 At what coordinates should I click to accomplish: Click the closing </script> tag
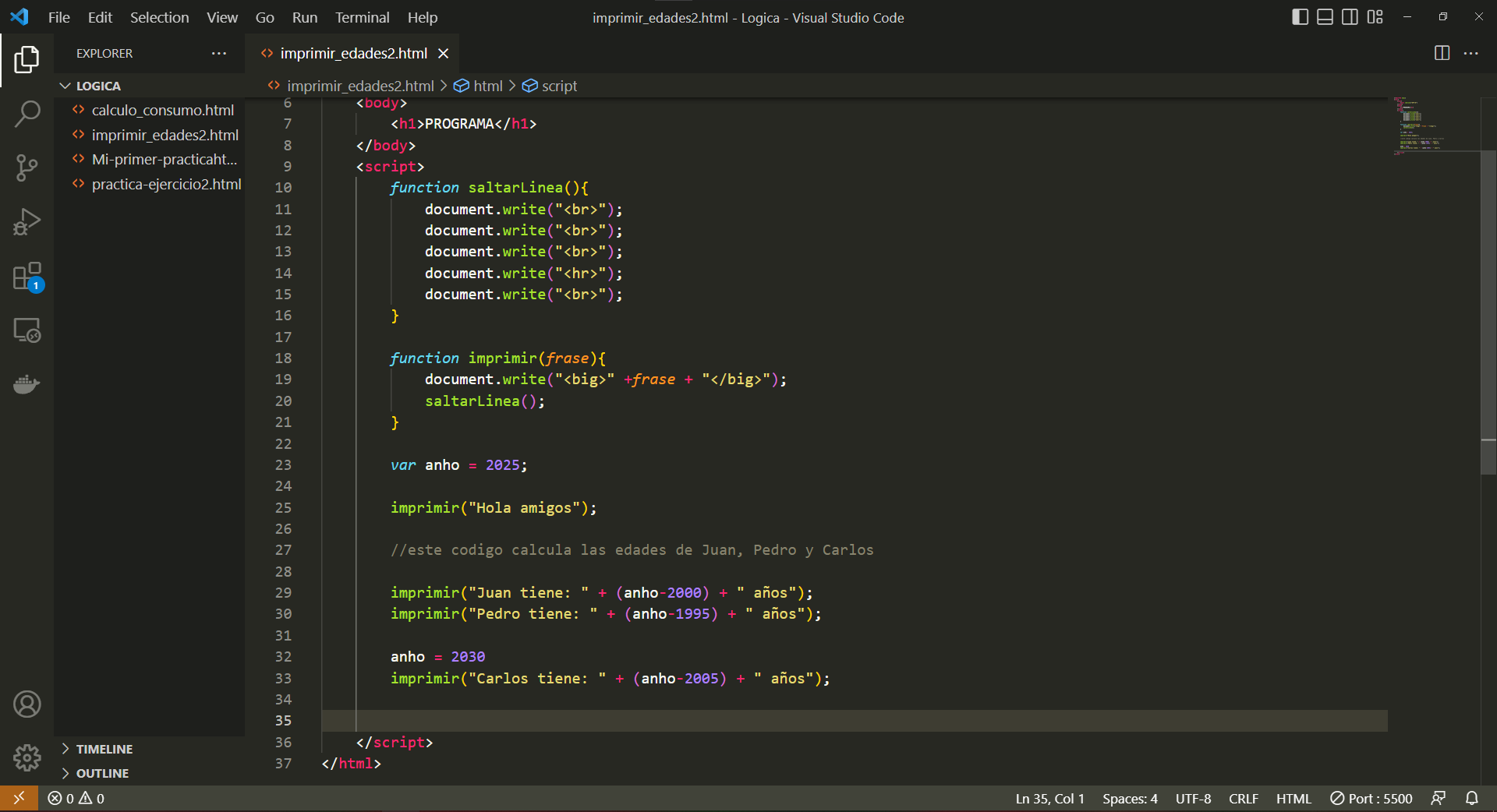pos(395,743)
